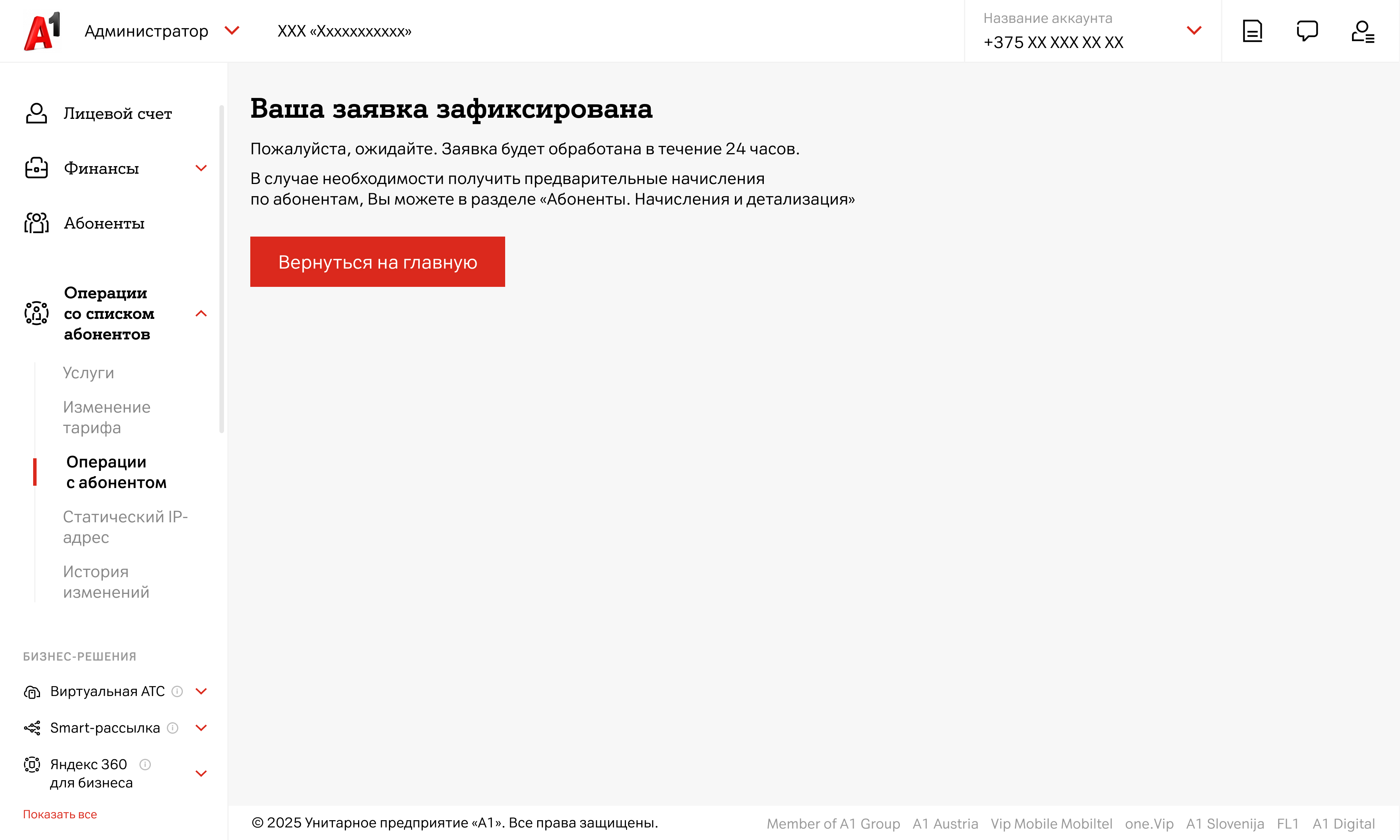
Task: Expand the Smart-рассылка chevron
Action: pyautogui.click(x=201, y=728)
